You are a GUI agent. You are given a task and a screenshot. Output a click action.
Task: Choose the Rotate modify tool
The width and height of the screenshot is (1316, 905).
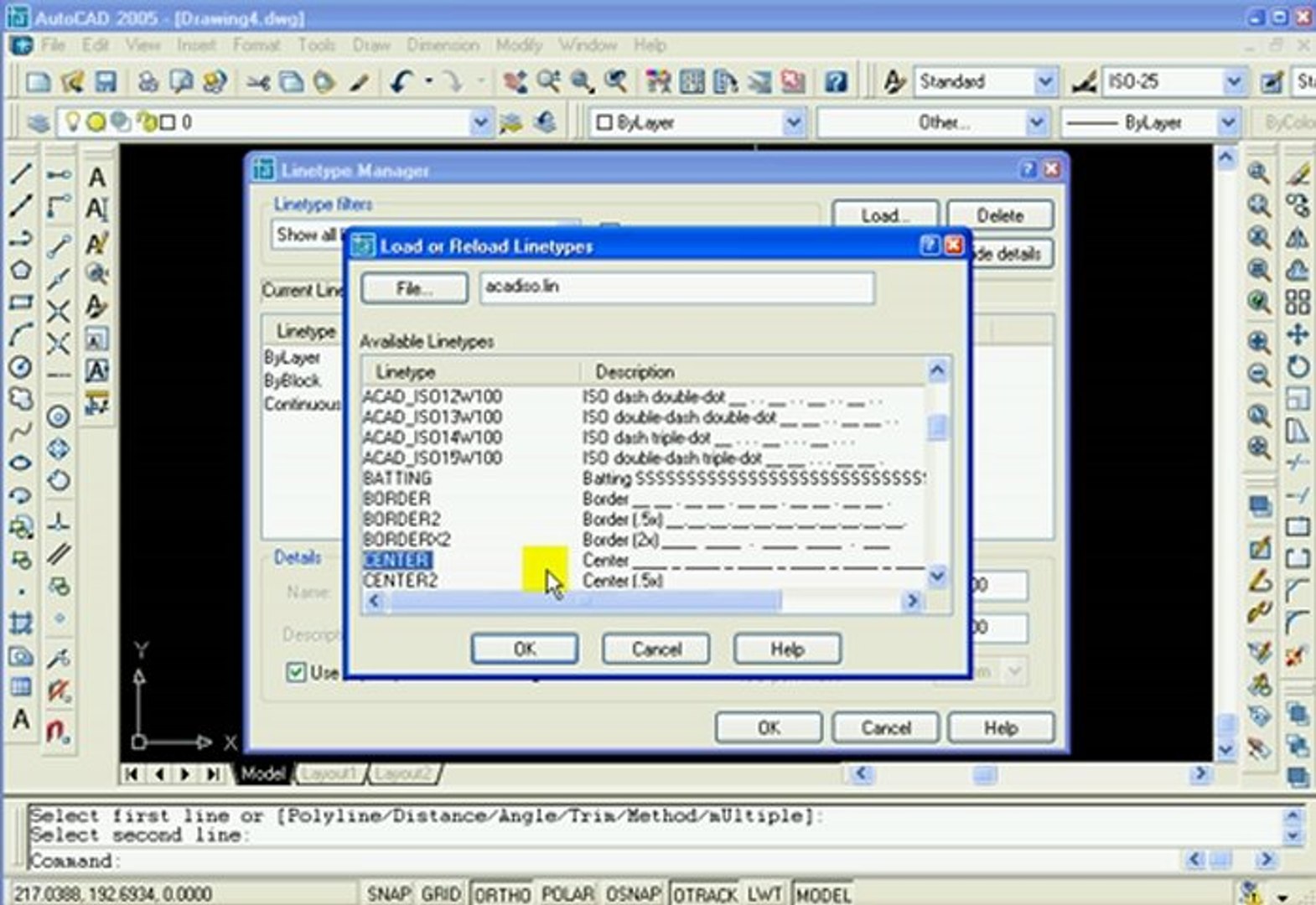(x=1298, y=366)
